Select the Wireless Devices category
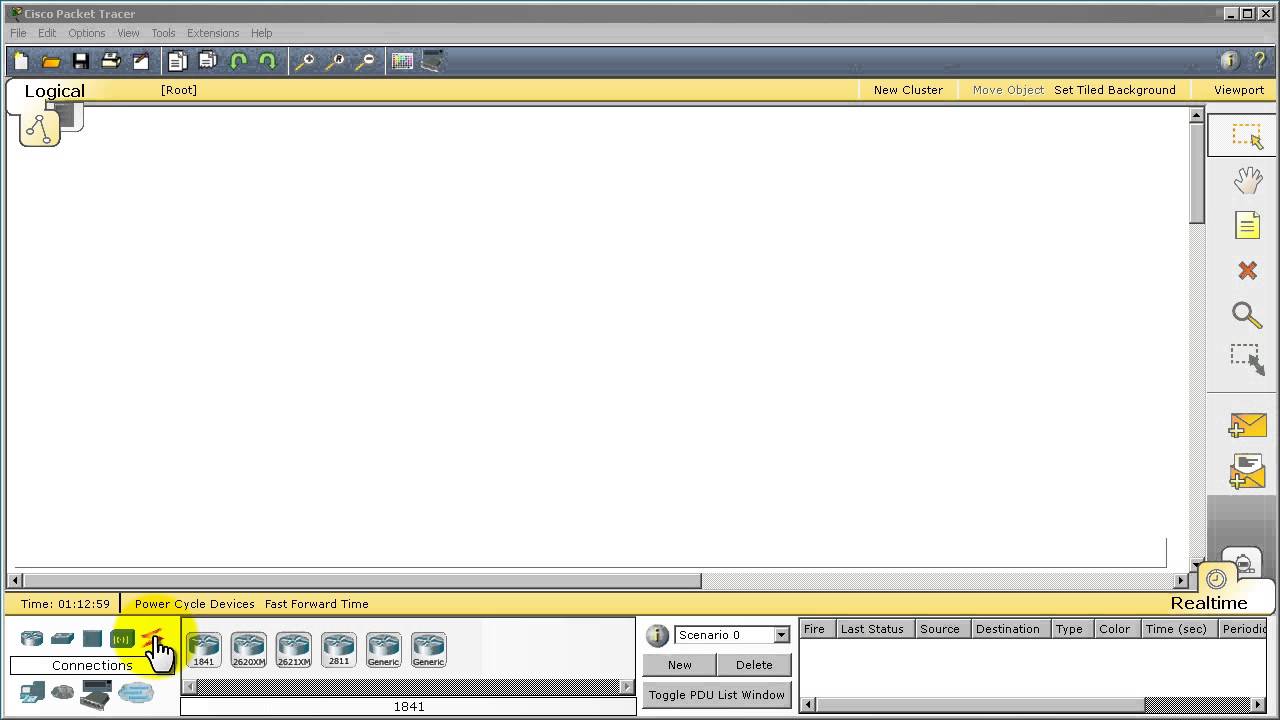This screenshot has height=720, width=1280. (122, 638)
